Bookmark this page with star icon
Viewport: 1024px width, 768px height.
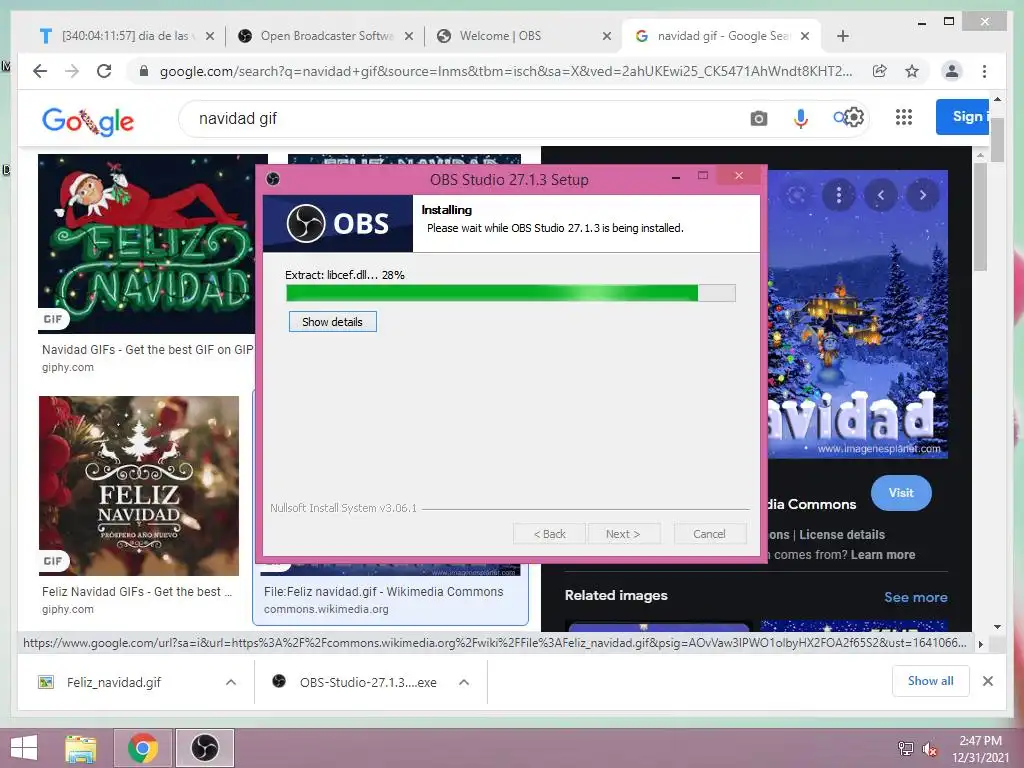coord(912,71)
